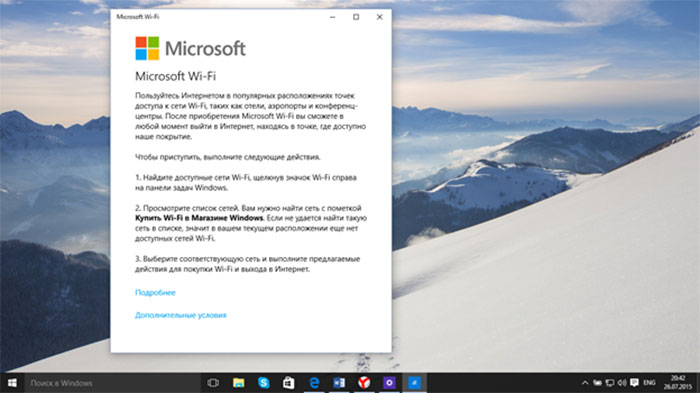
Task: Open the purple circle app in taskbar
Action: pos(389,383)
